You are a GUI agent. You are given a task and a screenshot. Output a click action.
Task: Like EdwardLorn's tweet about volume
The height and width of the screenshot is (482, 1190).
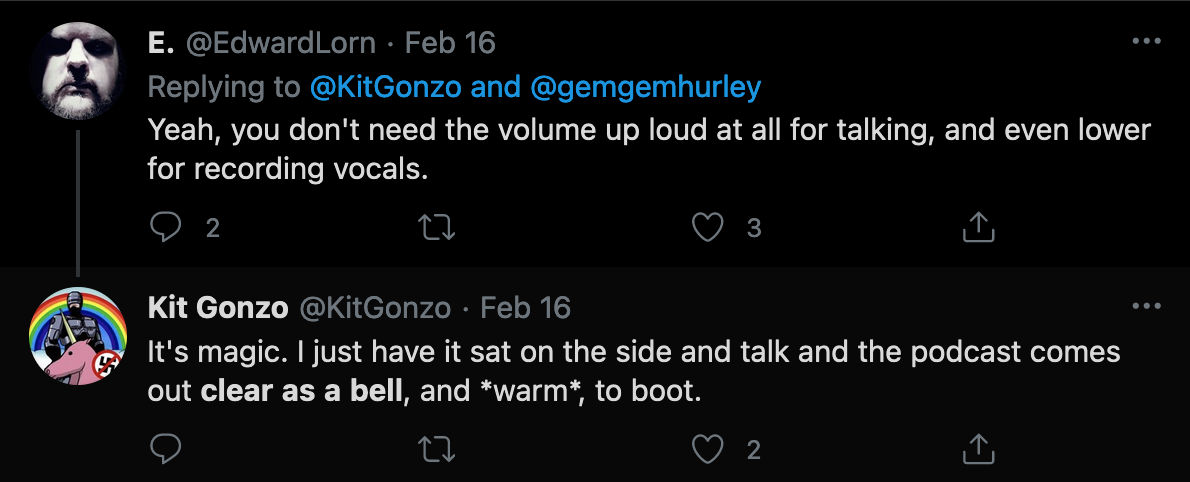tap(708, 228)
